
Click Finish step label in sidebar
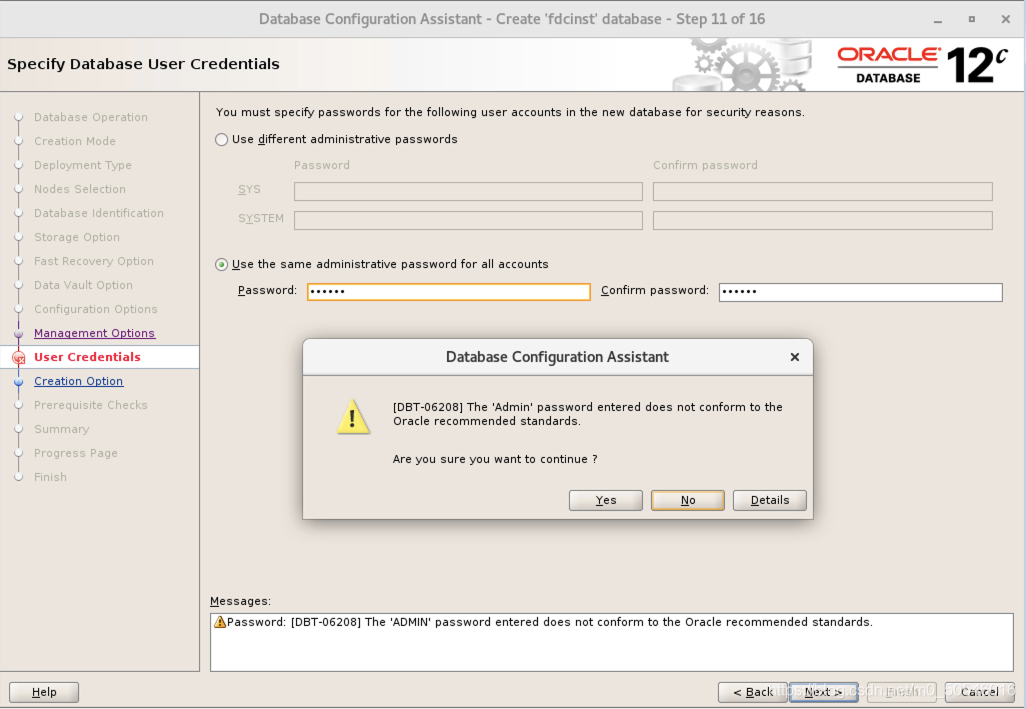pyautogui.click(x=50, y=477)
